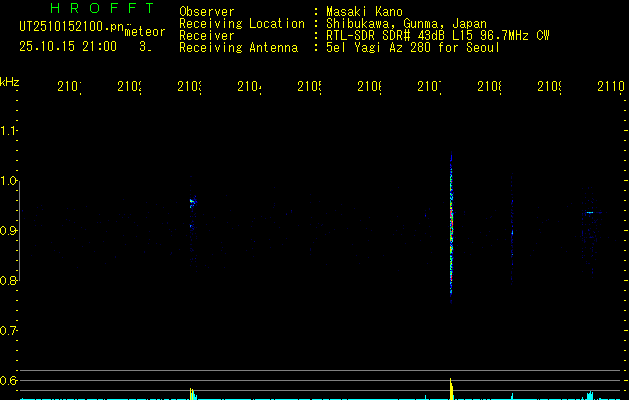The height and width of the screenshot is (400, 629).
Task: Click the 'meteor' label under the file name
Action: point(144,32)
